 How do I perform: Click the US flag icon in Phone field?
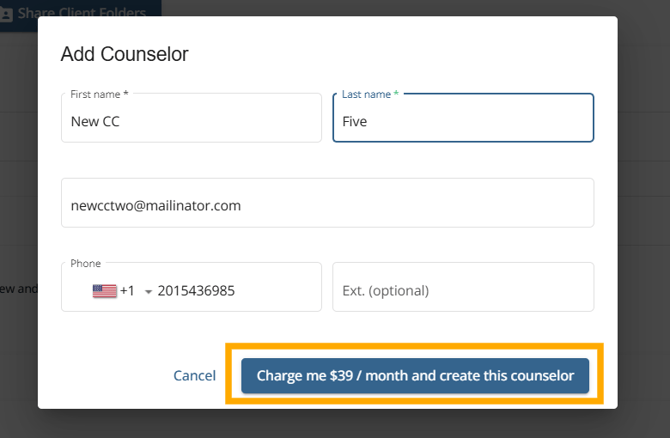tap(105, 291)
